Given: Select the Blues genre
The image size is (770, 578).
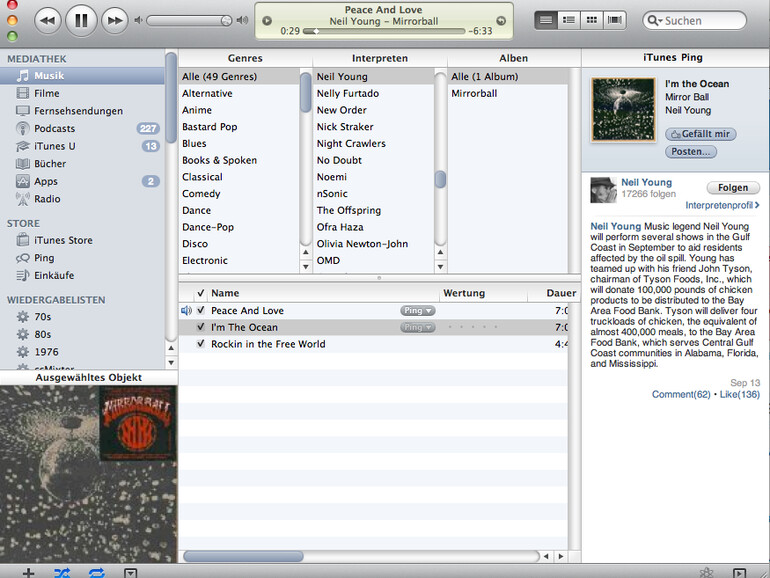Looking at the screenshot, I should (x=239, y=143).
